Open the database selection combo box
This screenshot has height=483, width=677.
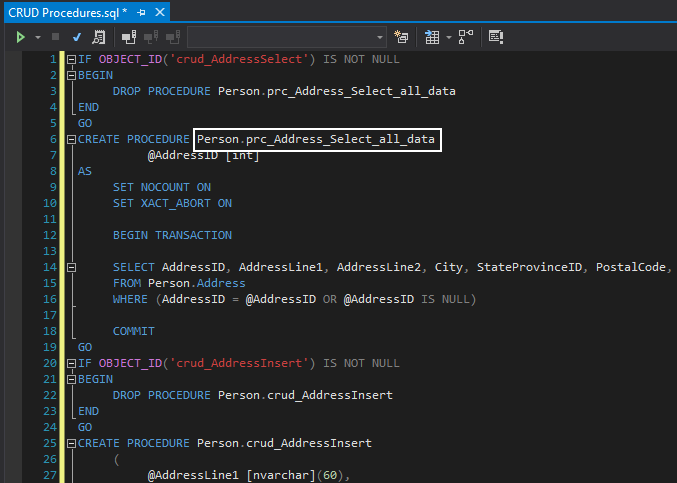[287, 37]
